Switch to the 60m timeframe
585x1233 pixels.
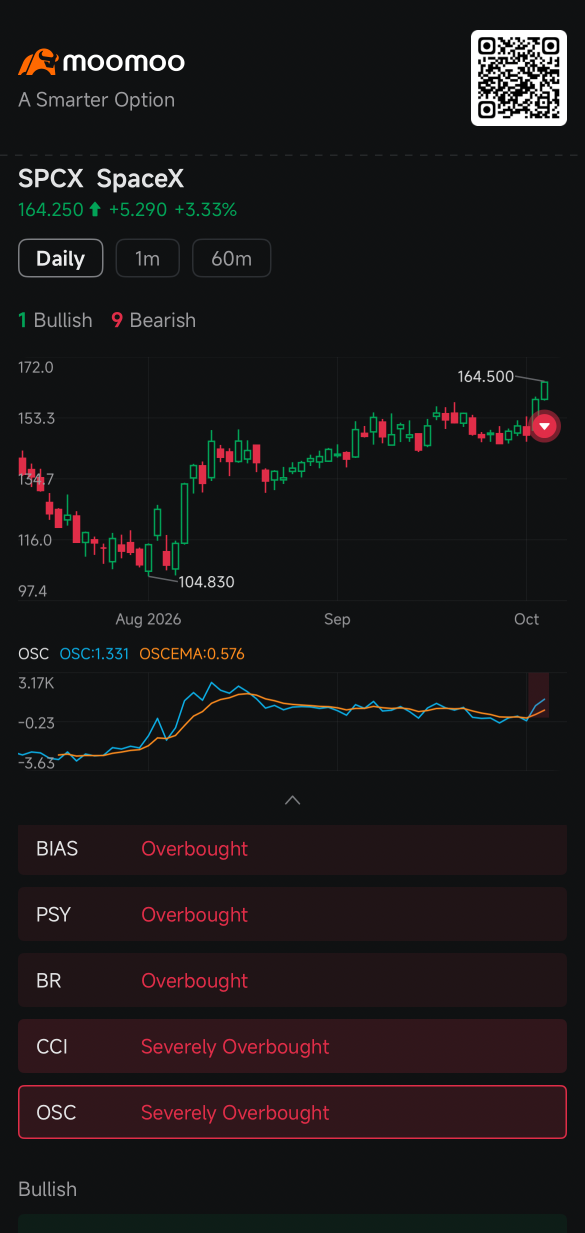[x=231, y=258]
